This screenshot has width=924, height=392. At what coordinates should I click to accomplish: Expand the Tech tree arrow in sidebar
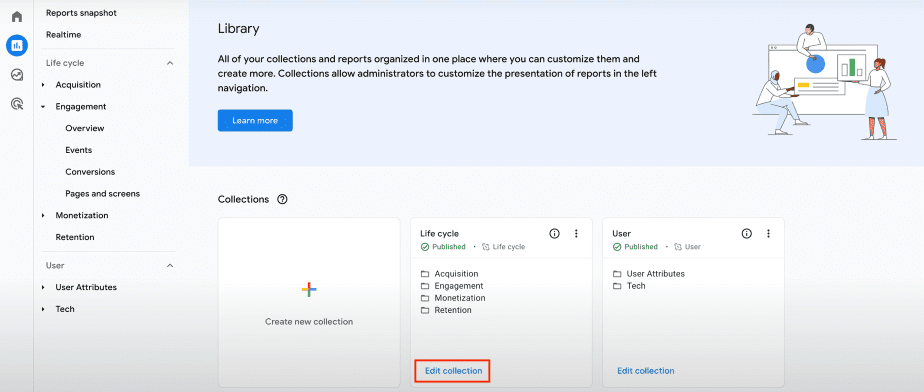coord(44,309)
